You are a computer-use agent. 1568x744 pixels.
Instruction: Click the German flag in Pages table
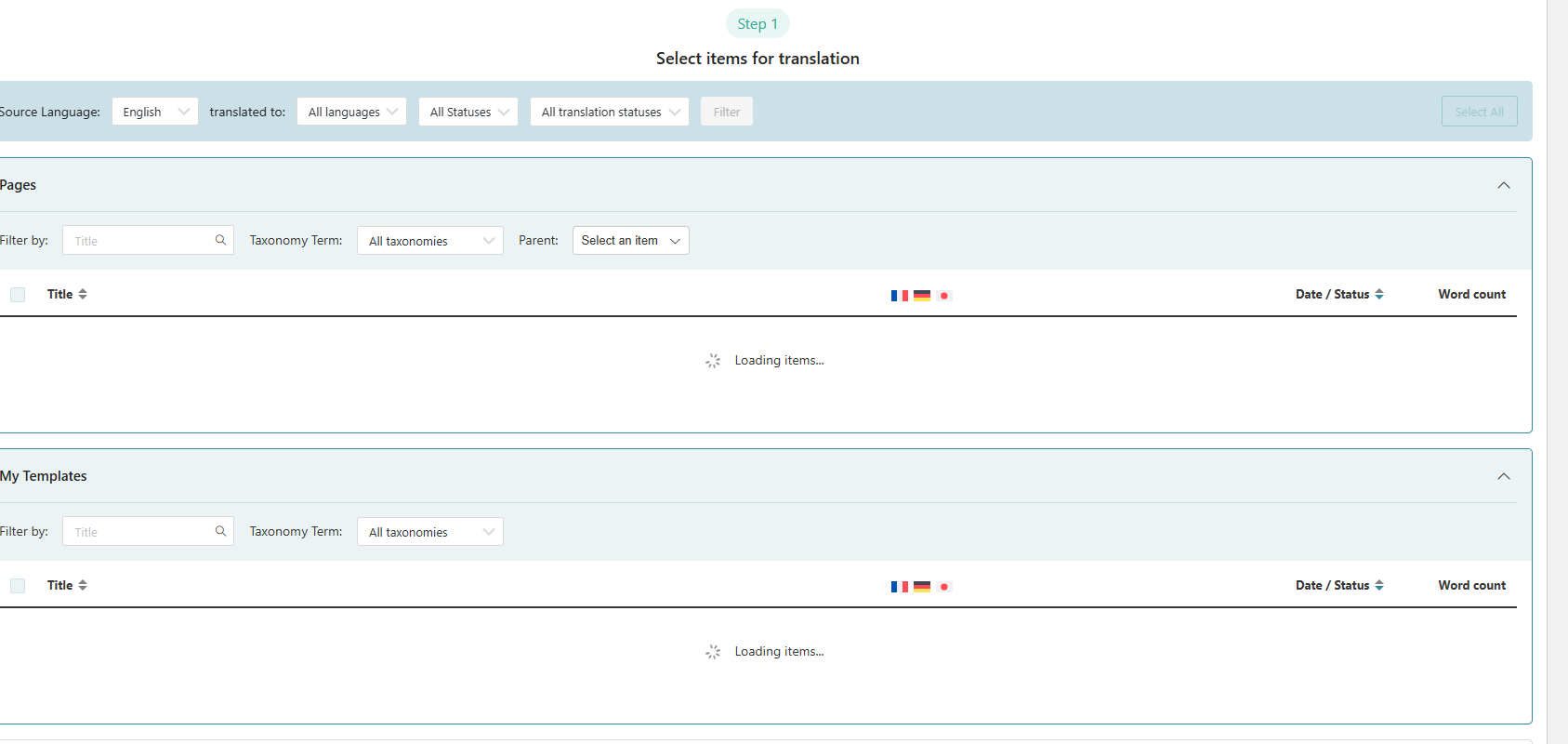pyautogui.click(x=922, y=296)
